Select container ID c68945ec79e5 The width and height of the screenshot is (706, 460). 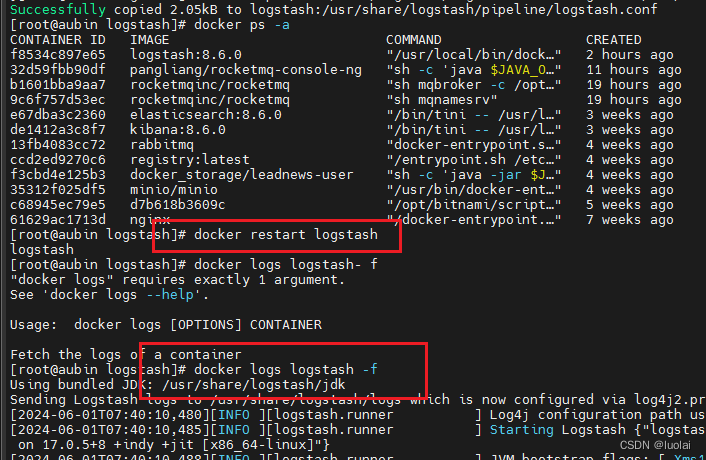[x=58, y=205]
